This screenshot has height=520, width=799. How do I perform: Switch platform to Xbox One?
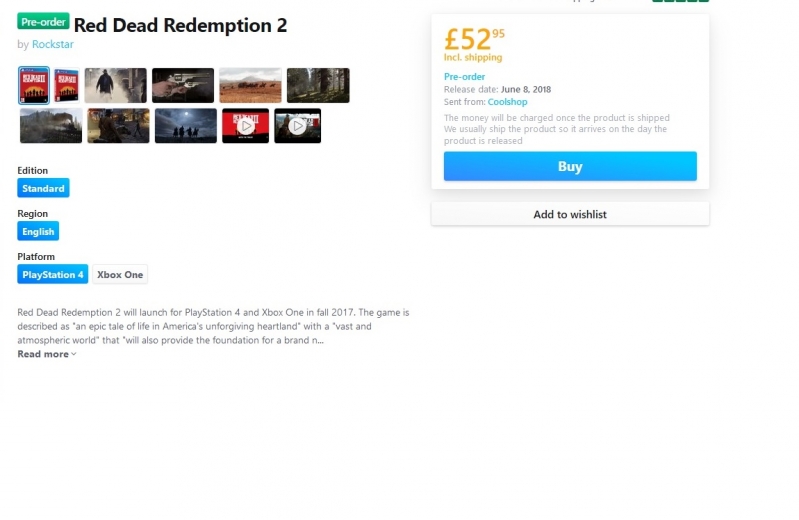[x=120, y=274]
